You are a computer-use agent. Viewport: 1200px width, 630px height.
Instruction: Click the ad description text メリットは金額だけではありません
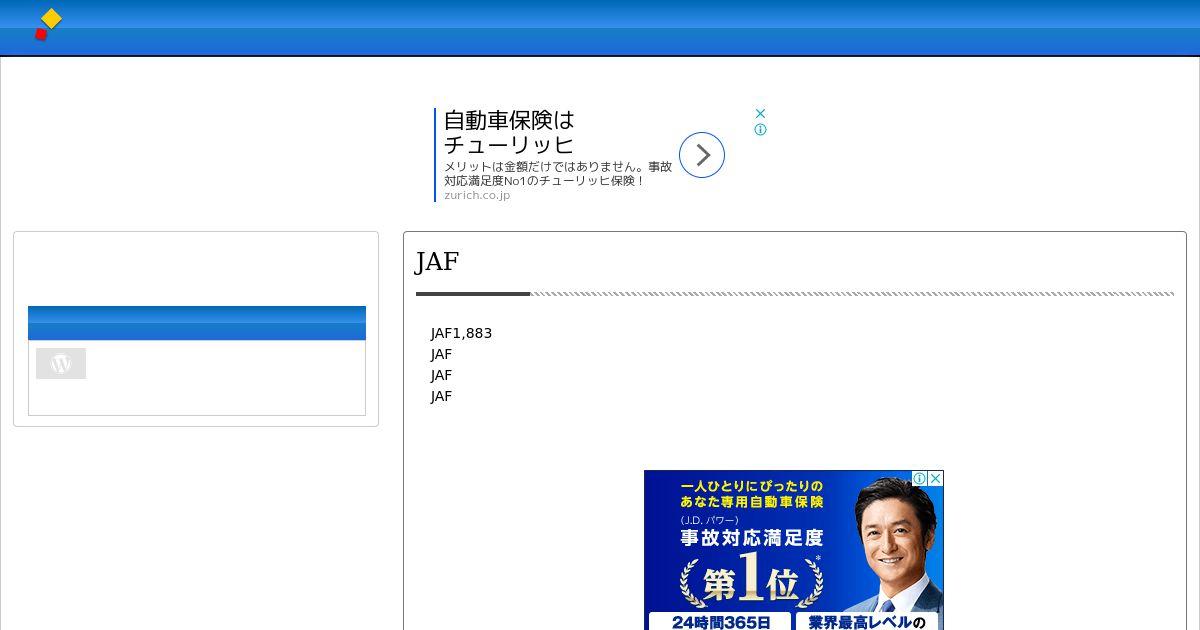point(558,174)
